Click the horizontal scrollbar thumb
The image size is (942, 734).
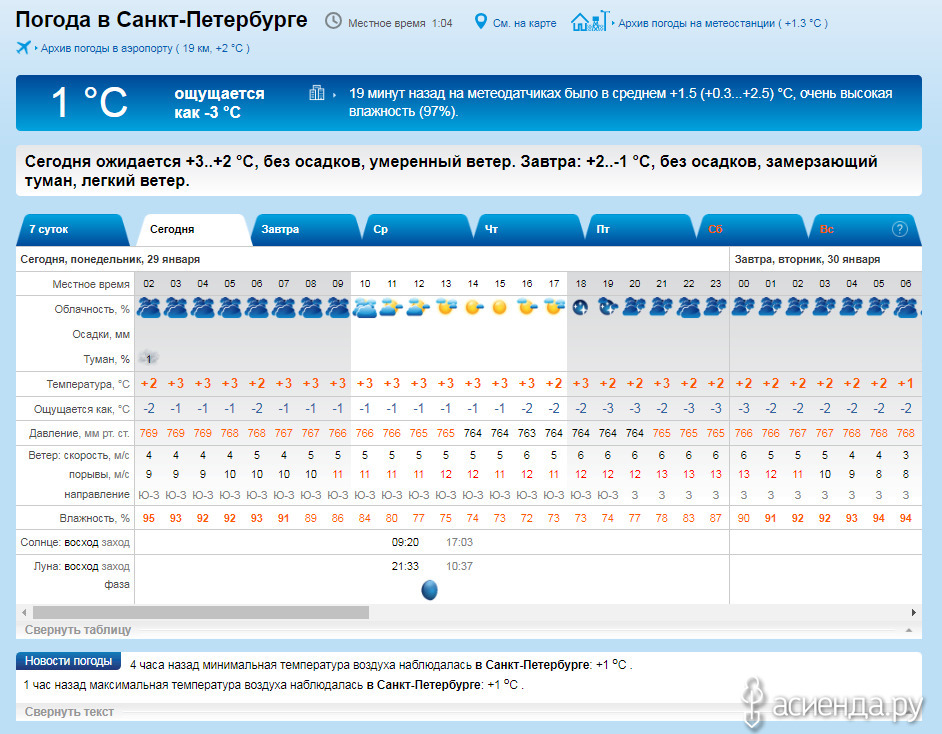coord(201,613)
